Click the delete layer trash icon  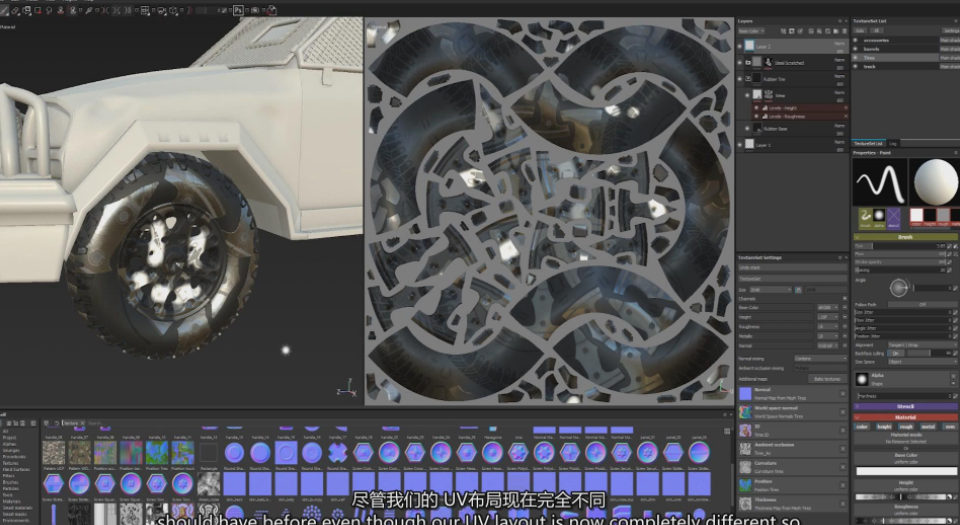[x=846, y=31]
